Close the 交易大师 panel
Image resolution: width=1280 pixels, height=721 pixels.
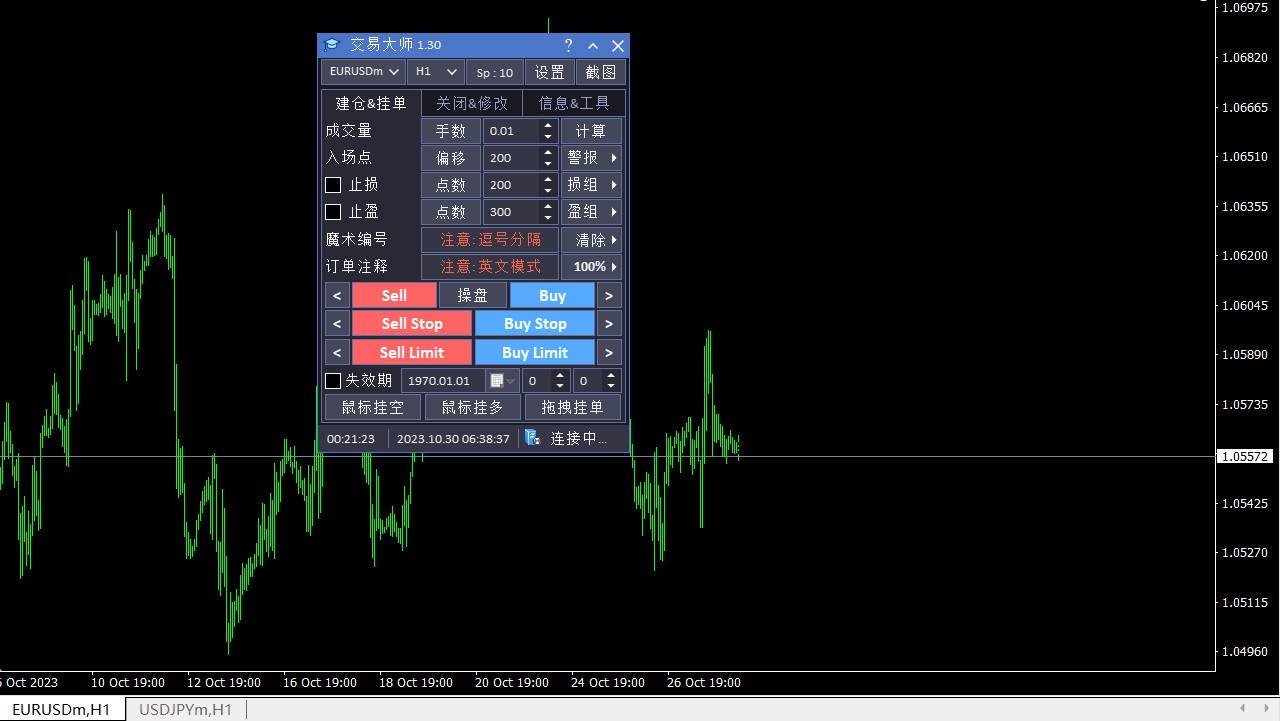(x=618, y=45)
